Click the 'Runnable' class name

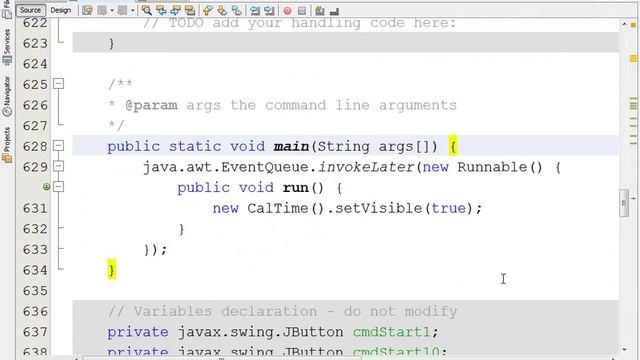pos(492,167)
